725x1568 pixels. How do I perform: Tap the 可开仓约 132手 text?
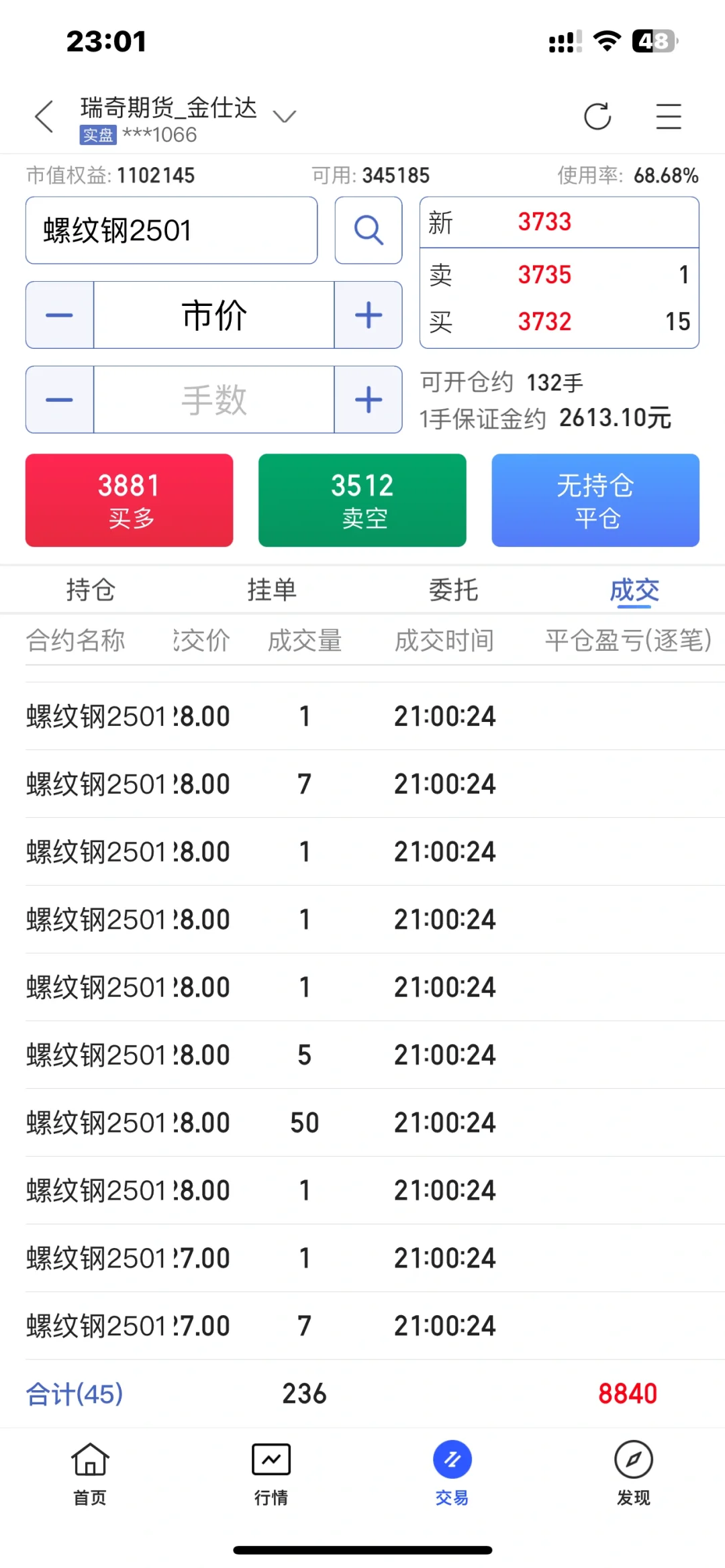501,382
